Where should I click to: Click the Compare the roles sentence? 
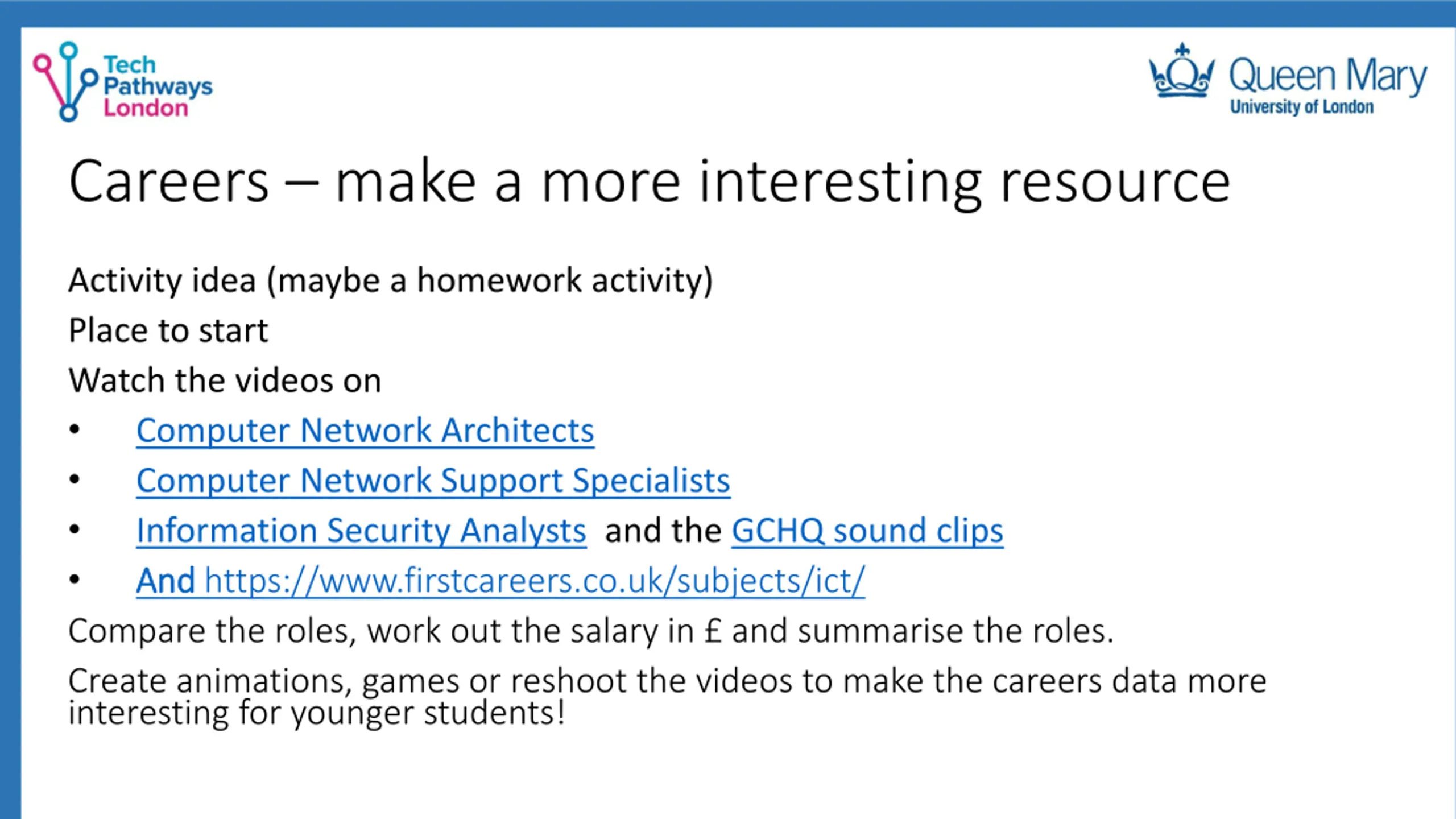pos(591,631)
